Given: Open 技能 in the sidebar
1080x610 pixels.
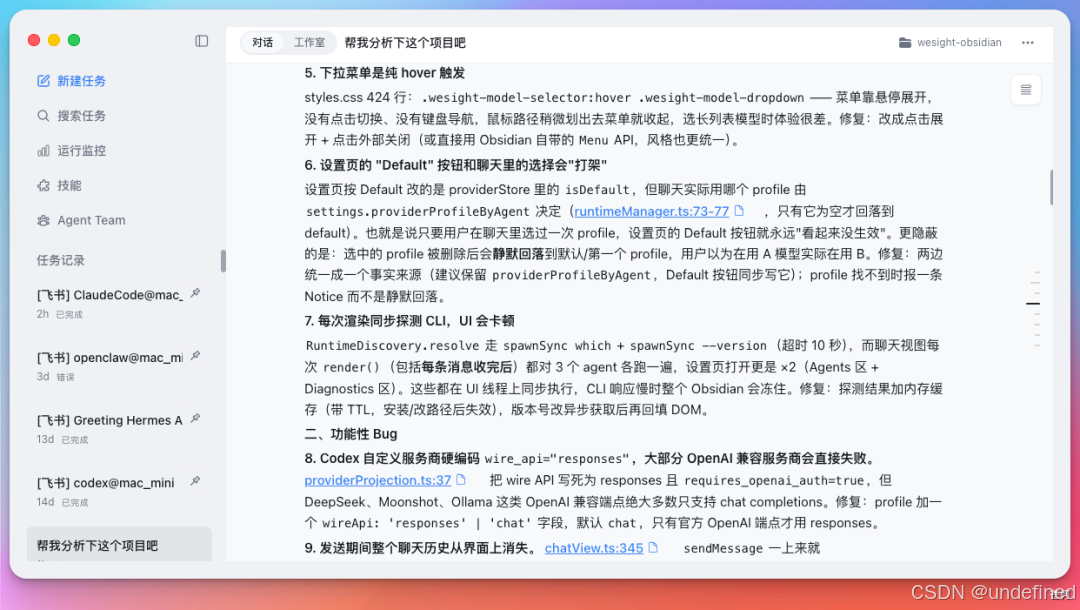Looking at the screenshot, I should (x=69, y=185).
